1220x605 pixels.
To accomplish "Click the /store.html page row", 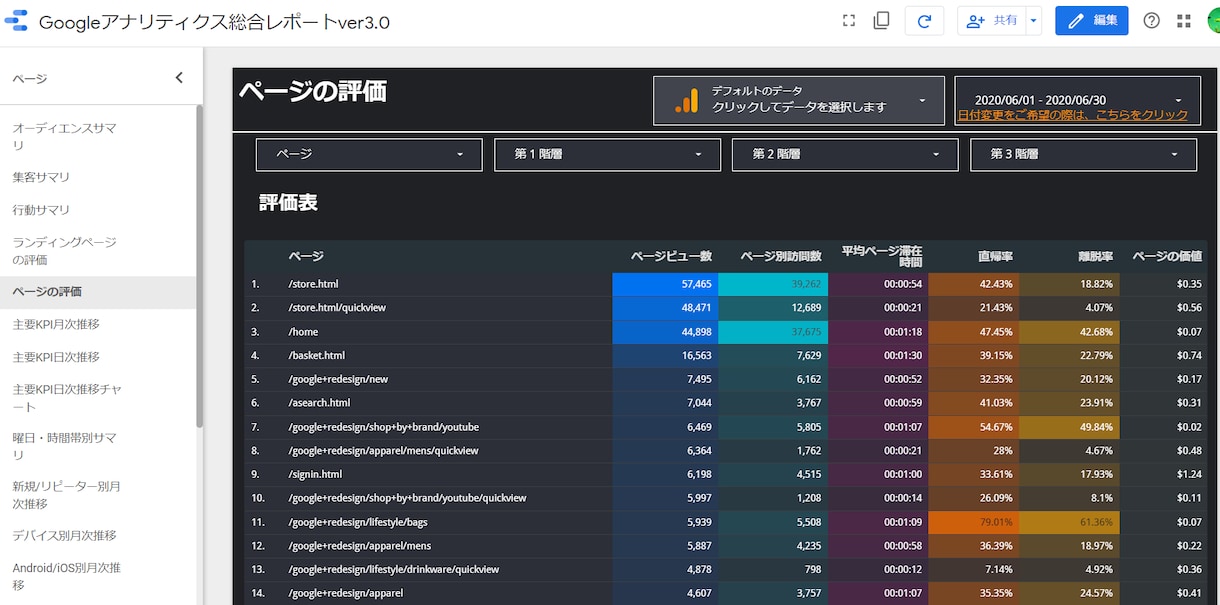I will pos(726,284).
